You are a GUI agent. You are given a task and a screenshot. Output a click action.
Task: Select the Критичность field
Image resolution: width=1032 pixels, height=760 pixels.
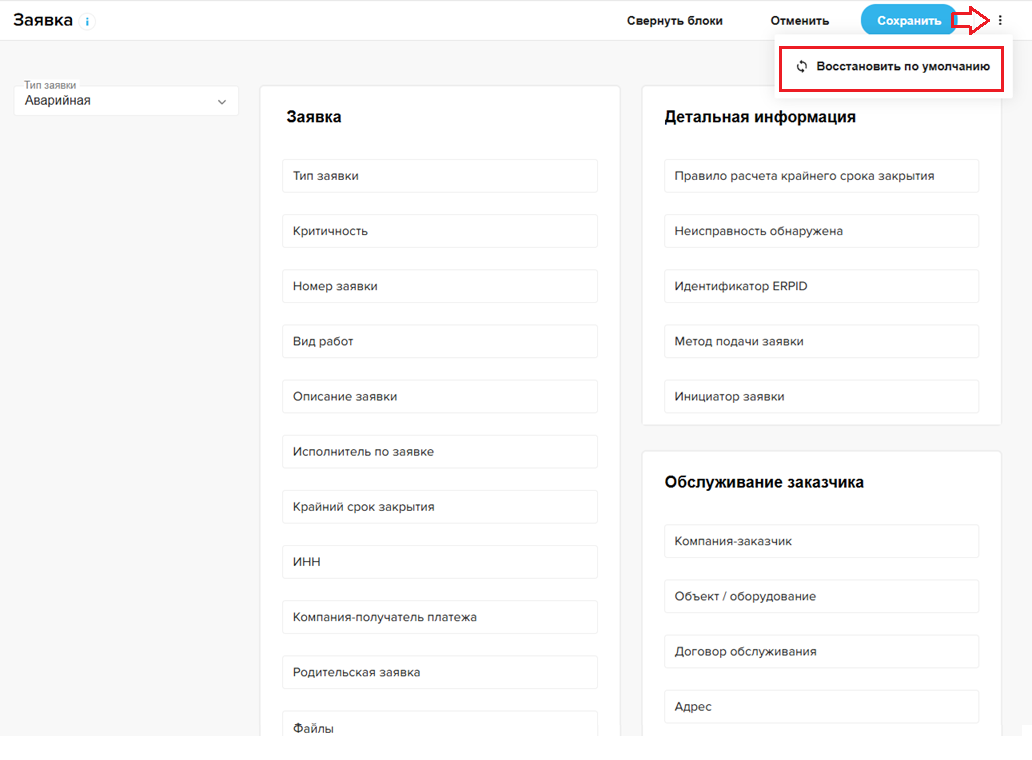coord(439,231)
